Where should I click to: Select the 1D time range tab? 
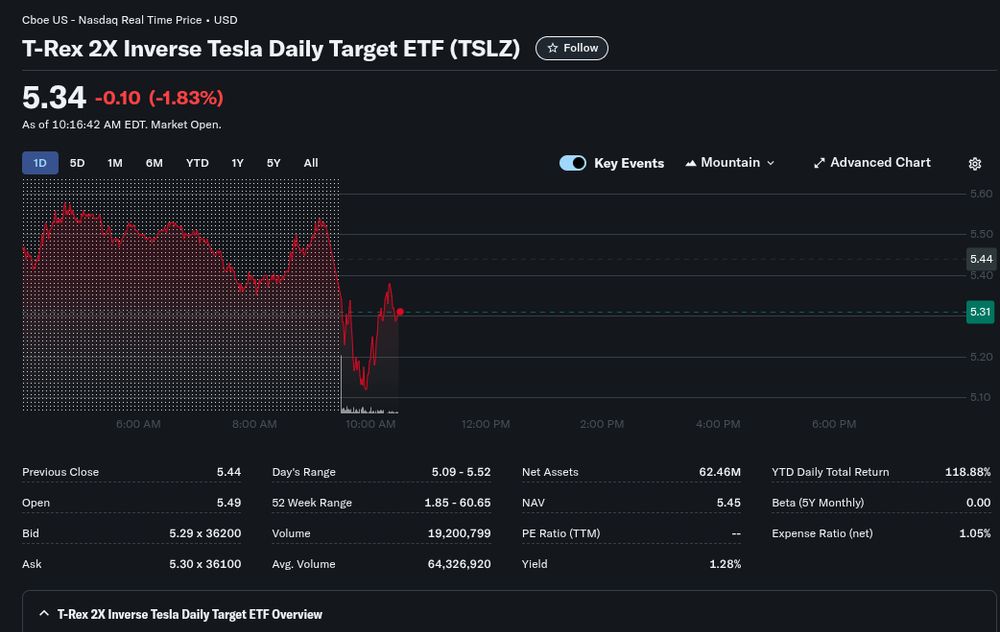pyautogui.click(x=40, y=163)
